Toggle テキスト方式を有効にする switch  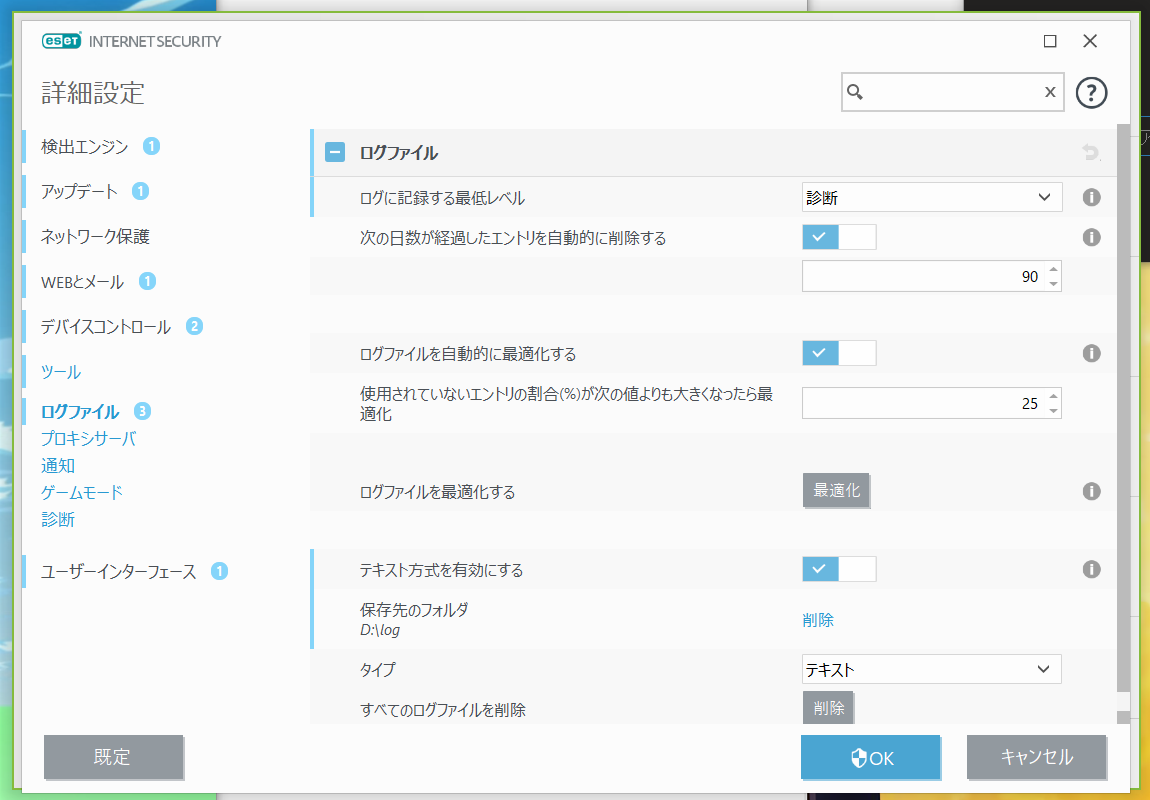(839, 569)
